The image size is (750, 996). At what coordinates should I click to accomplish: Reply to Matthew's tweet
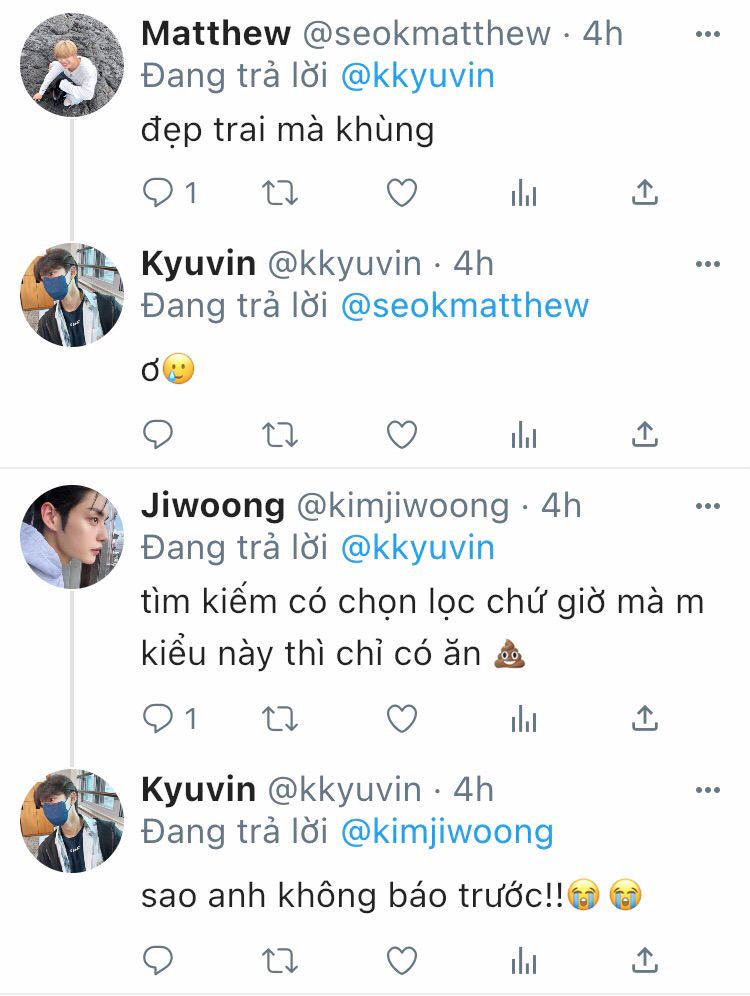[158, 192]
